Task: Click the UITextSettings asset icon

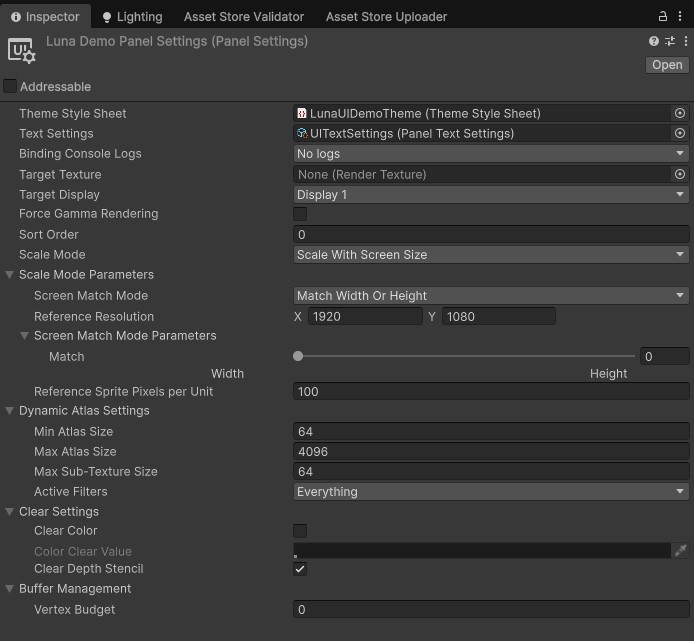Action: click(x=302, y=133)
